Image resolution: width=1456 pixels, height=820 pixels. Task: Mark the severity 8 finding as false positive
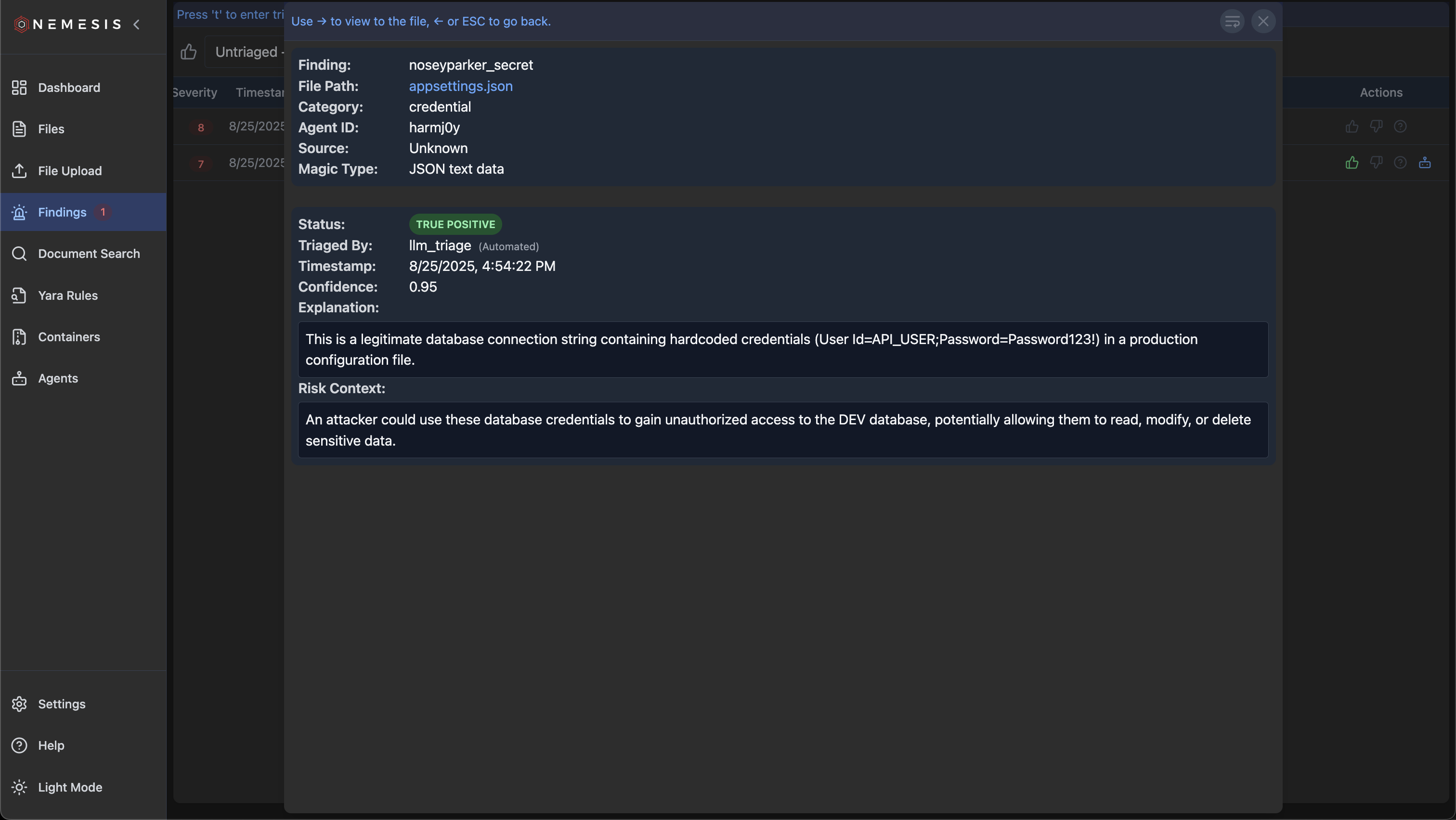click(x=1376, y=126)
